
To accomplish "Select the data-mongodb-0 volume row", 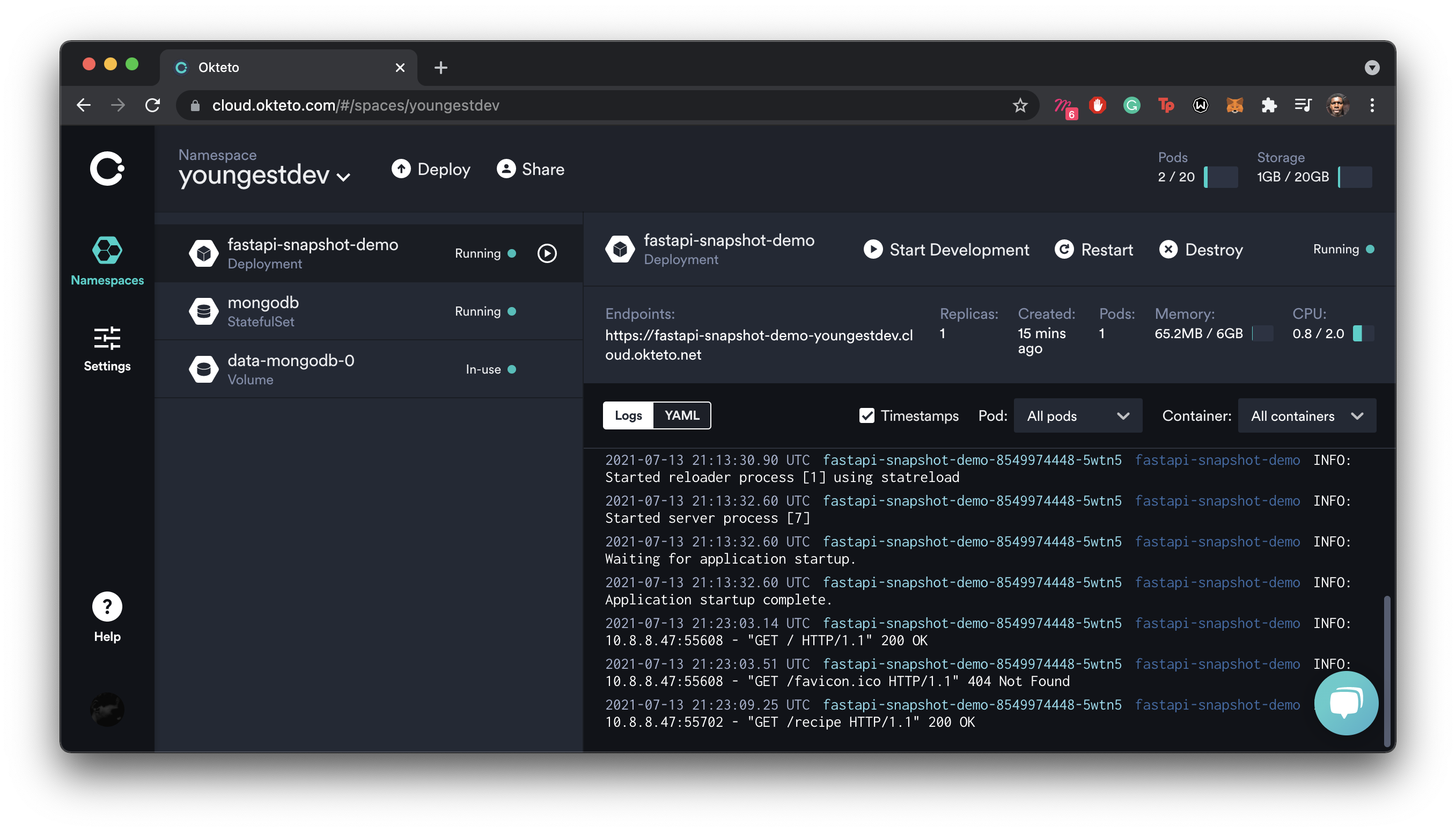I will click(368, 369).
